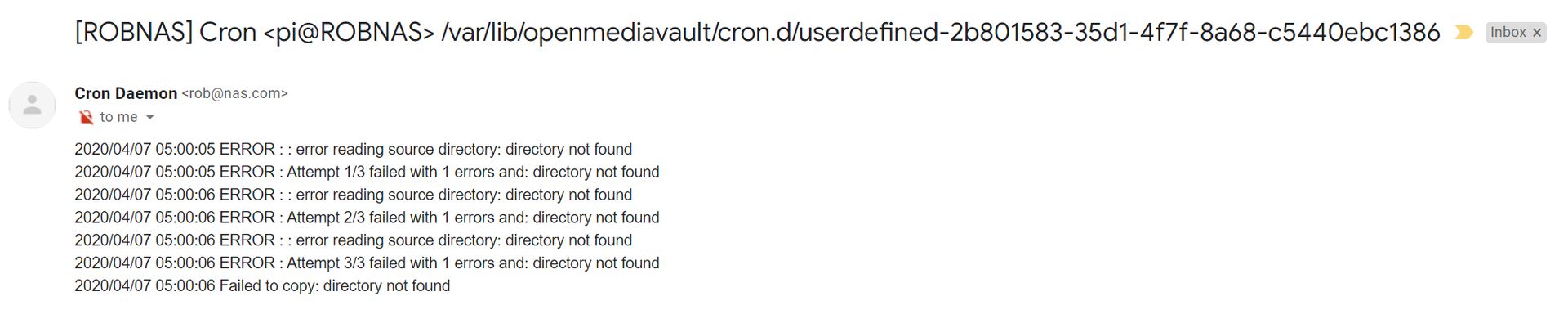Click the sender address rob@nas.com
The width and height of the screenshot is (1568, 310).
(x=235, y=93)
